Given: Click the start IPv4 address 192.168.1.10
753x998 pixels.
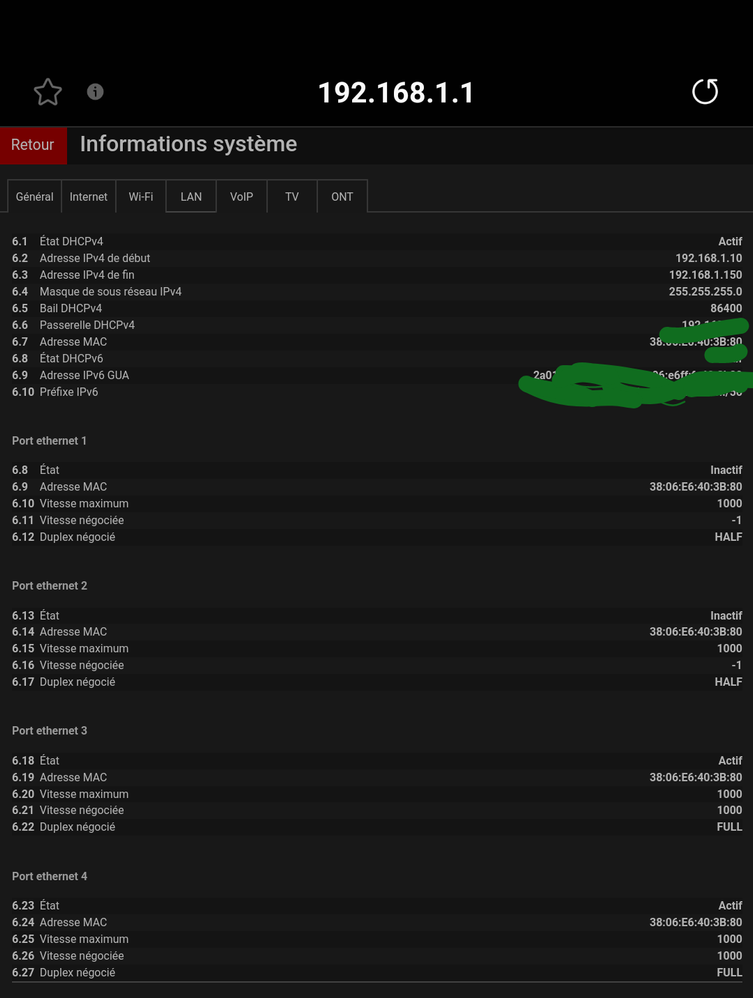Looking at the screenshot, I should click(x=708, y=258).
